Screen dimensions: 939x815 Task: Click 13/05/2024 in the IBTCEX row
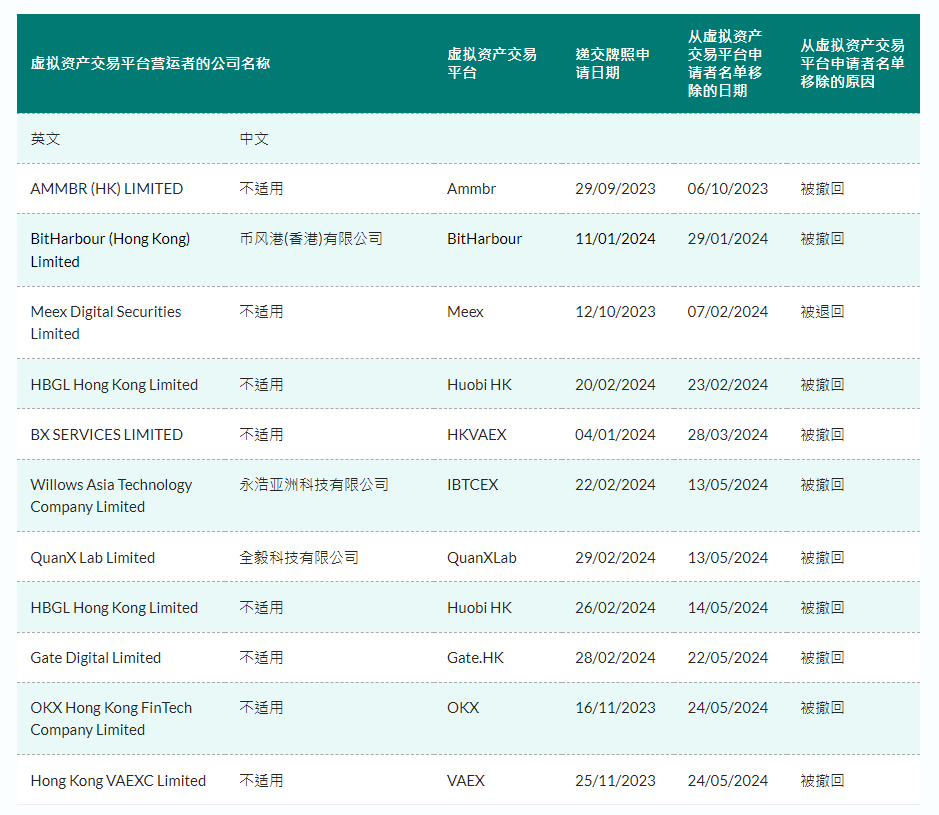pyautogui.click(x=728, y=484)
